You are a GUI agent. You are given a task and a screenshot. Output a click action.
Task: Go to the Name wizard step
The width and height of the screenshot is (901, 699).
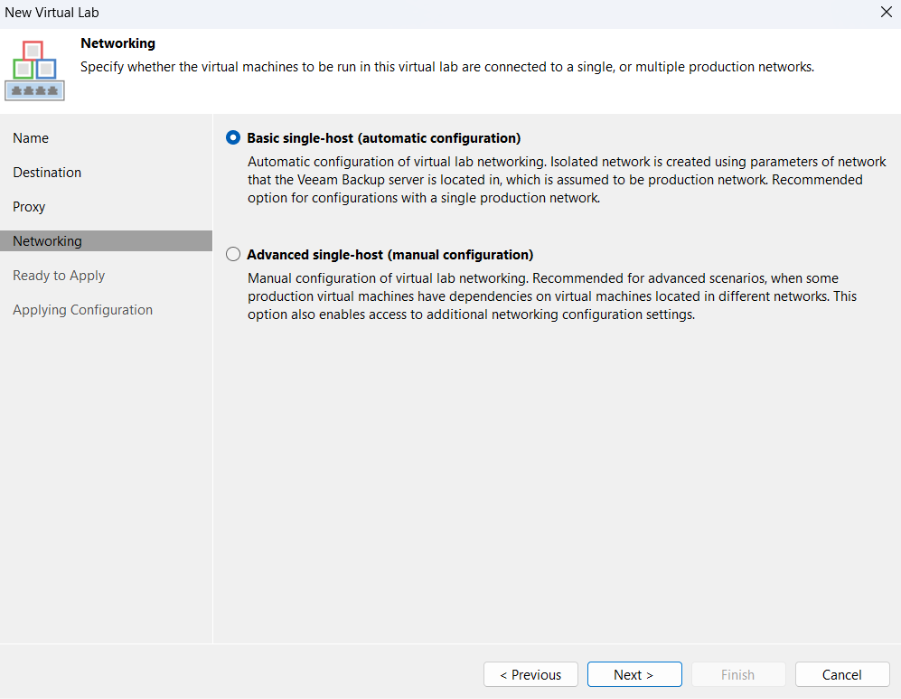coord(31,138)
